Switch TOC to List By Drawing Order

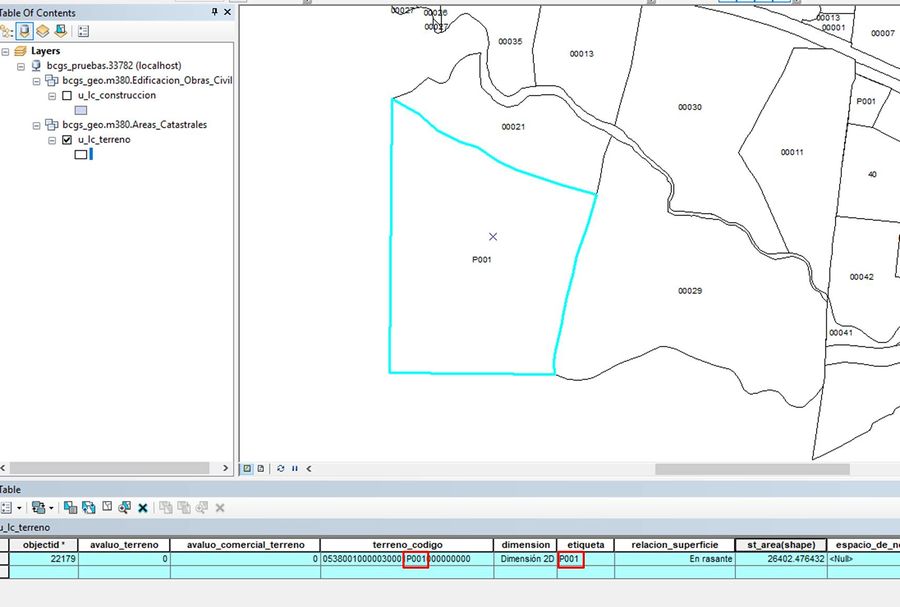[x=6, y=31]
